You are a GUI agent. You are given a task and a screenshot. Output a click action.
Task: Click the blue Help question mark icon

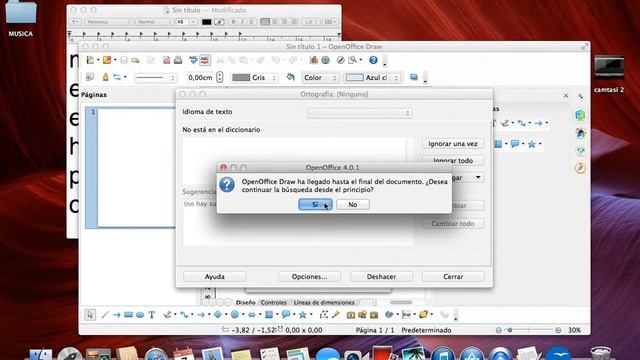pos(373,60)
